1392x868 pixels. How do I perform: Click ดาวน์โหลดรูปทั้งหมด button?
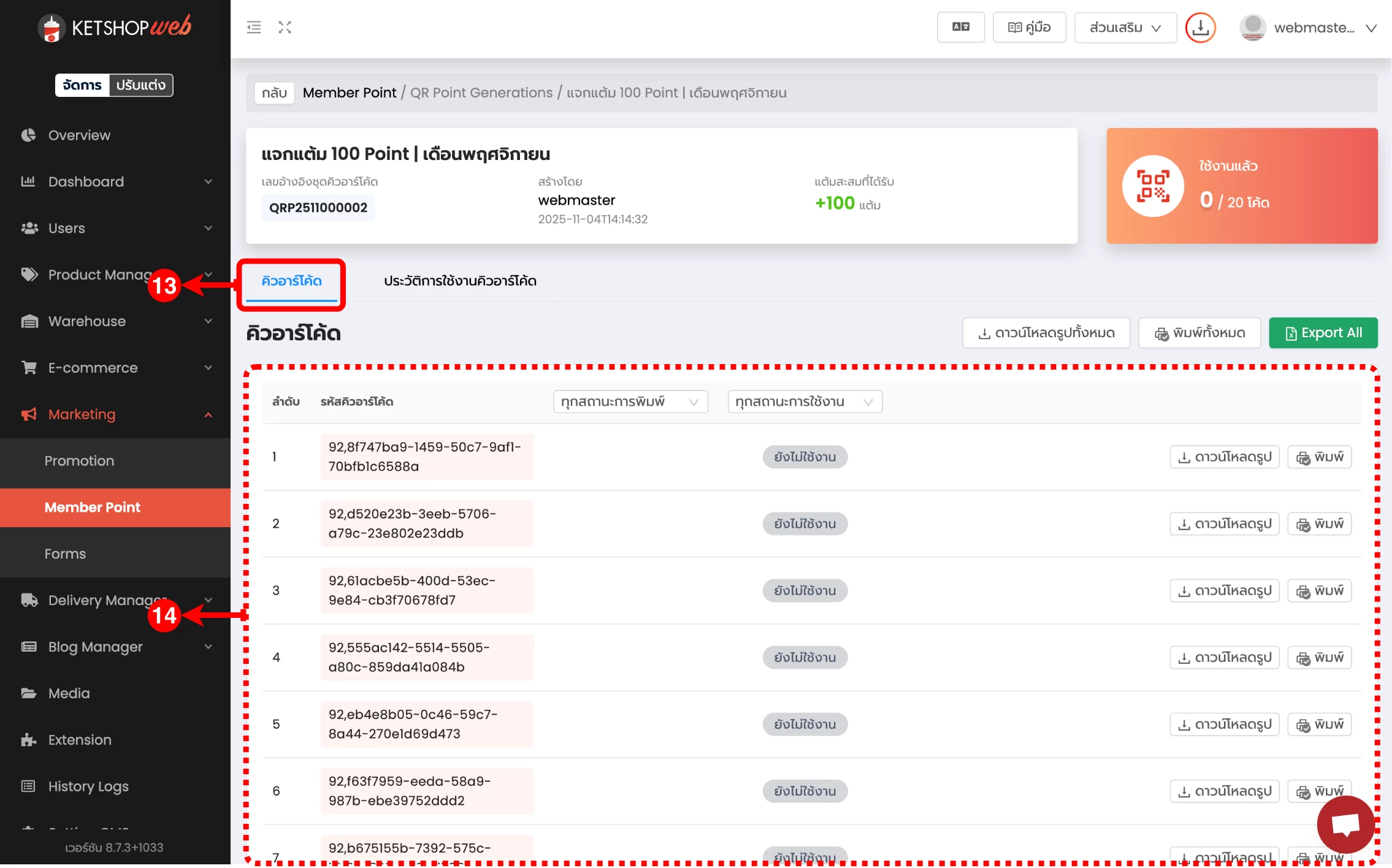pos(1046,333)
